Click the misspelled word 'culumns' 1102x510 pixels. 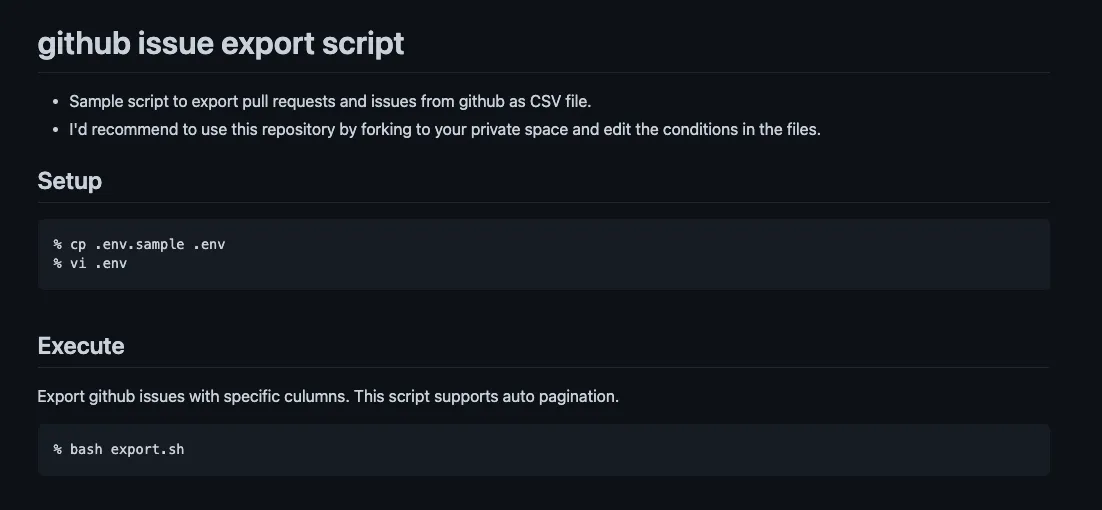320,396
